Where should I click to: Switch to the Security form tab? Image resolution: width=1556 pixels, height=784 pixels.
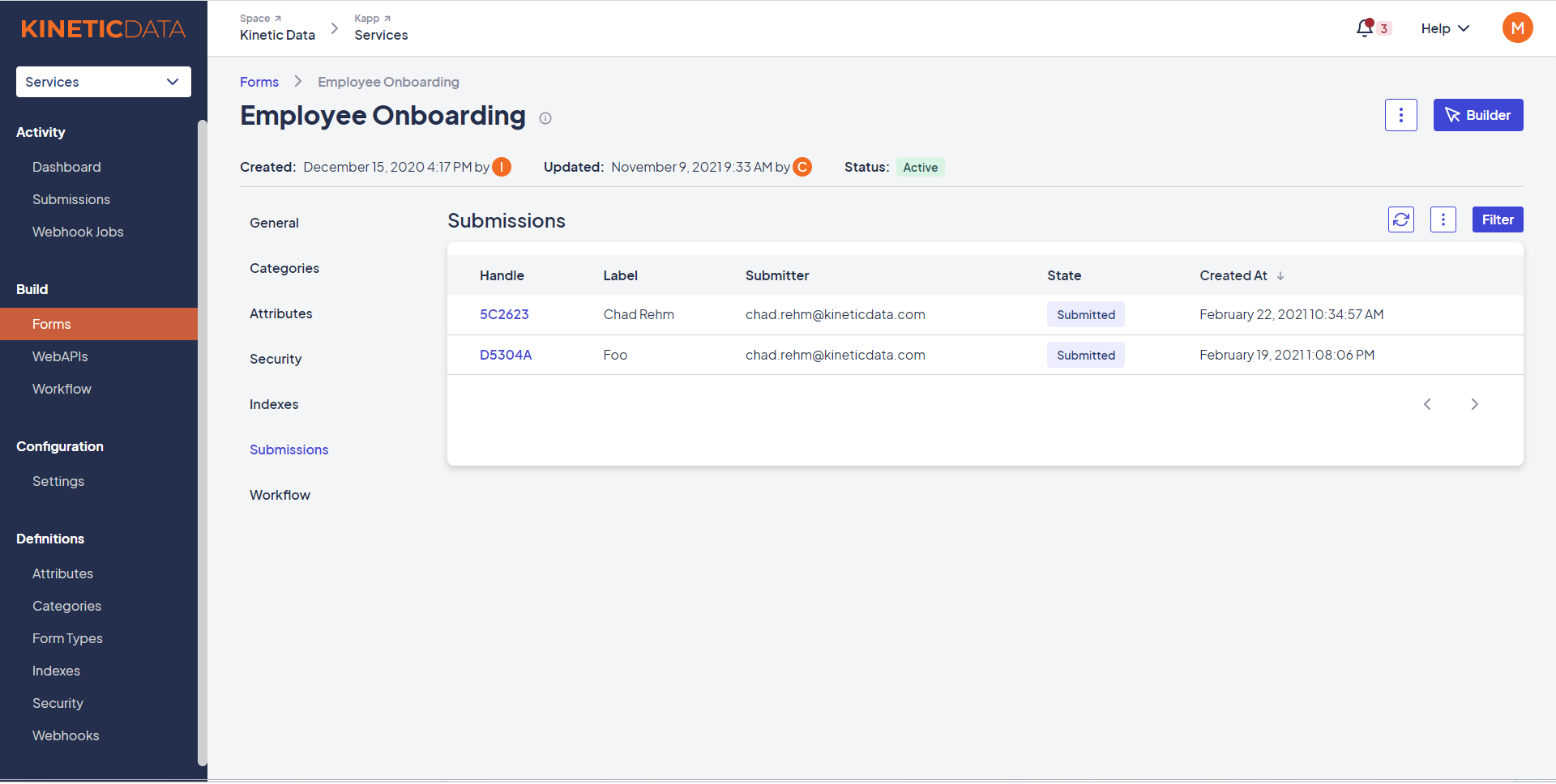pos(276,359)
